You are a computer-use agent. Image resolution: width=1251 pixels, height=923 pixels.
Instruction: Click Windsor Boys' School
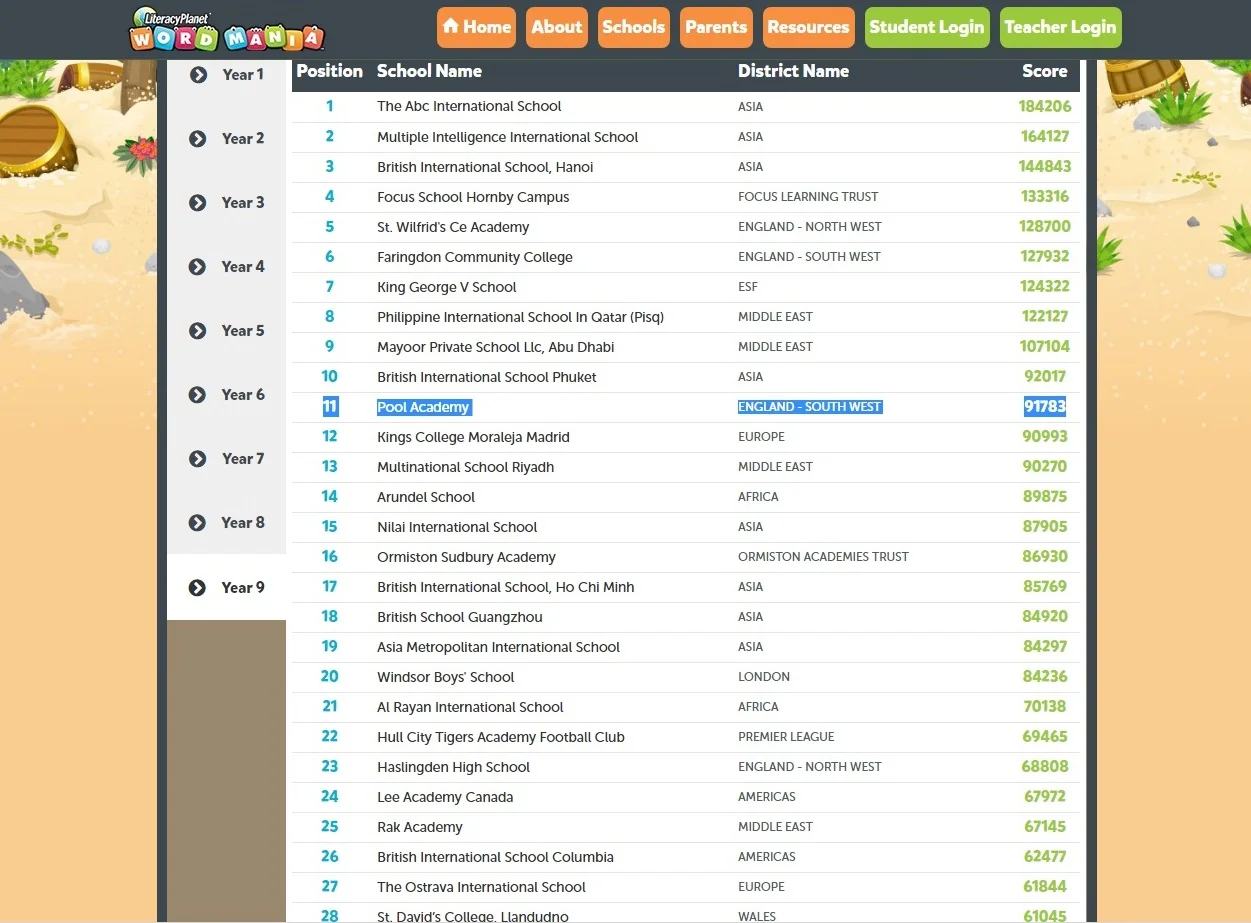point(445,677)
